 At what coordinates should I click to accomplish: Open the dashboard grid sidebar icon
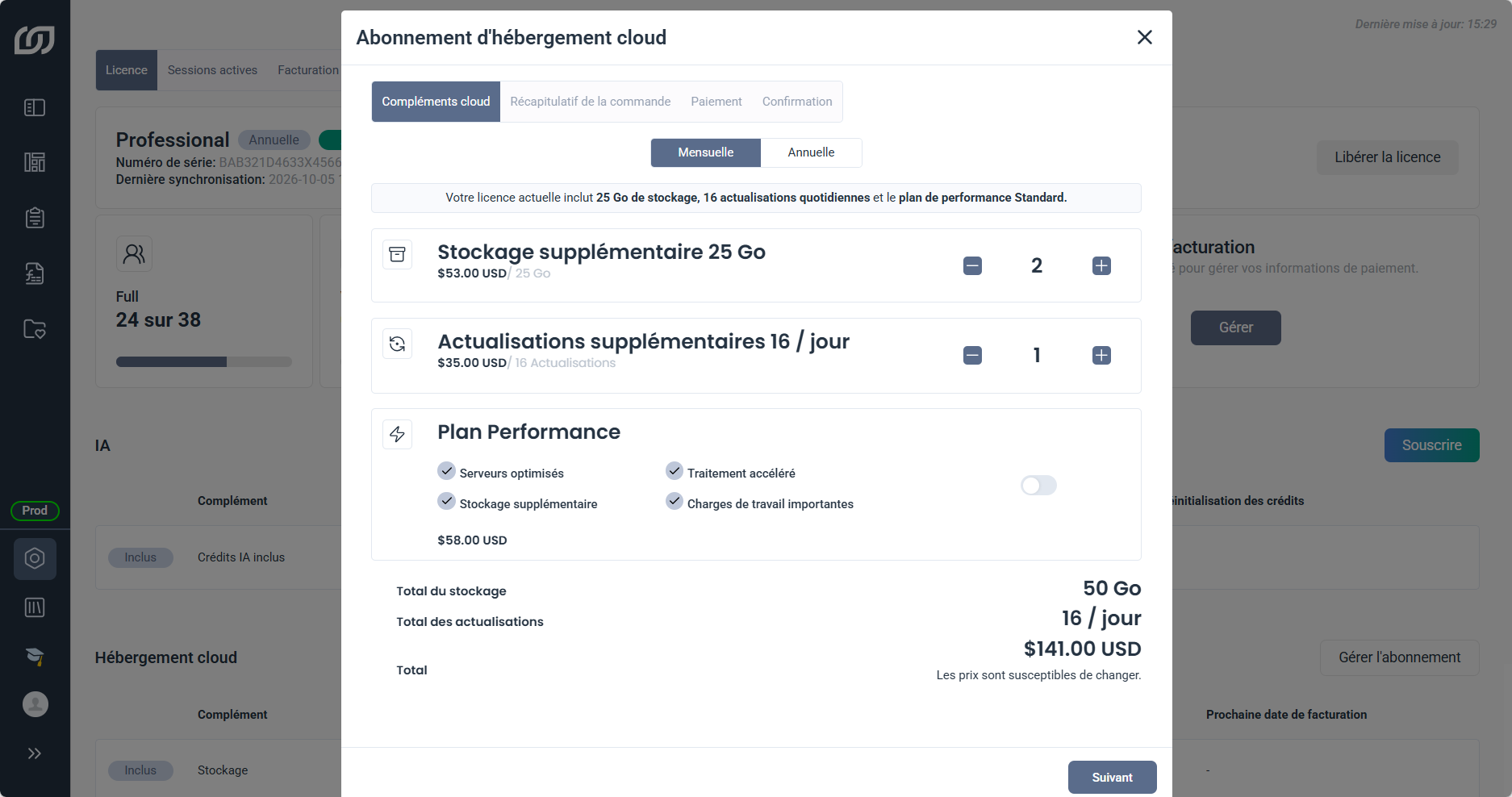point(35,162)
